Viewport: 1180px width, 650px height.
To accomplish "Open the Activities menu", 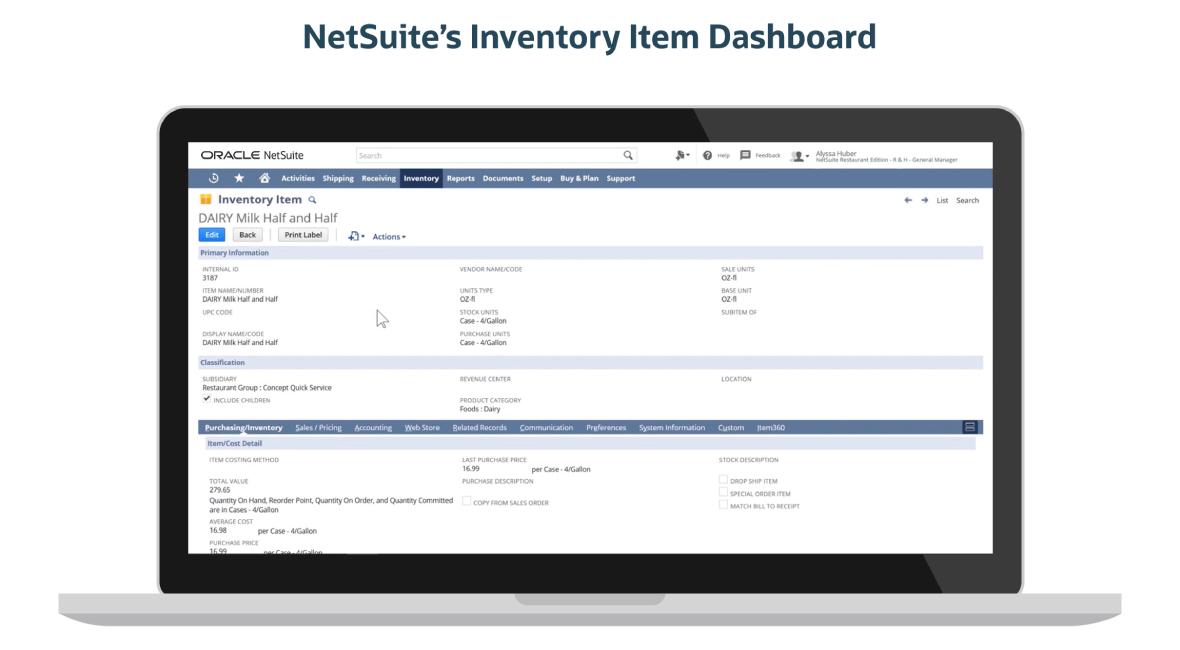I will point(298,178).
